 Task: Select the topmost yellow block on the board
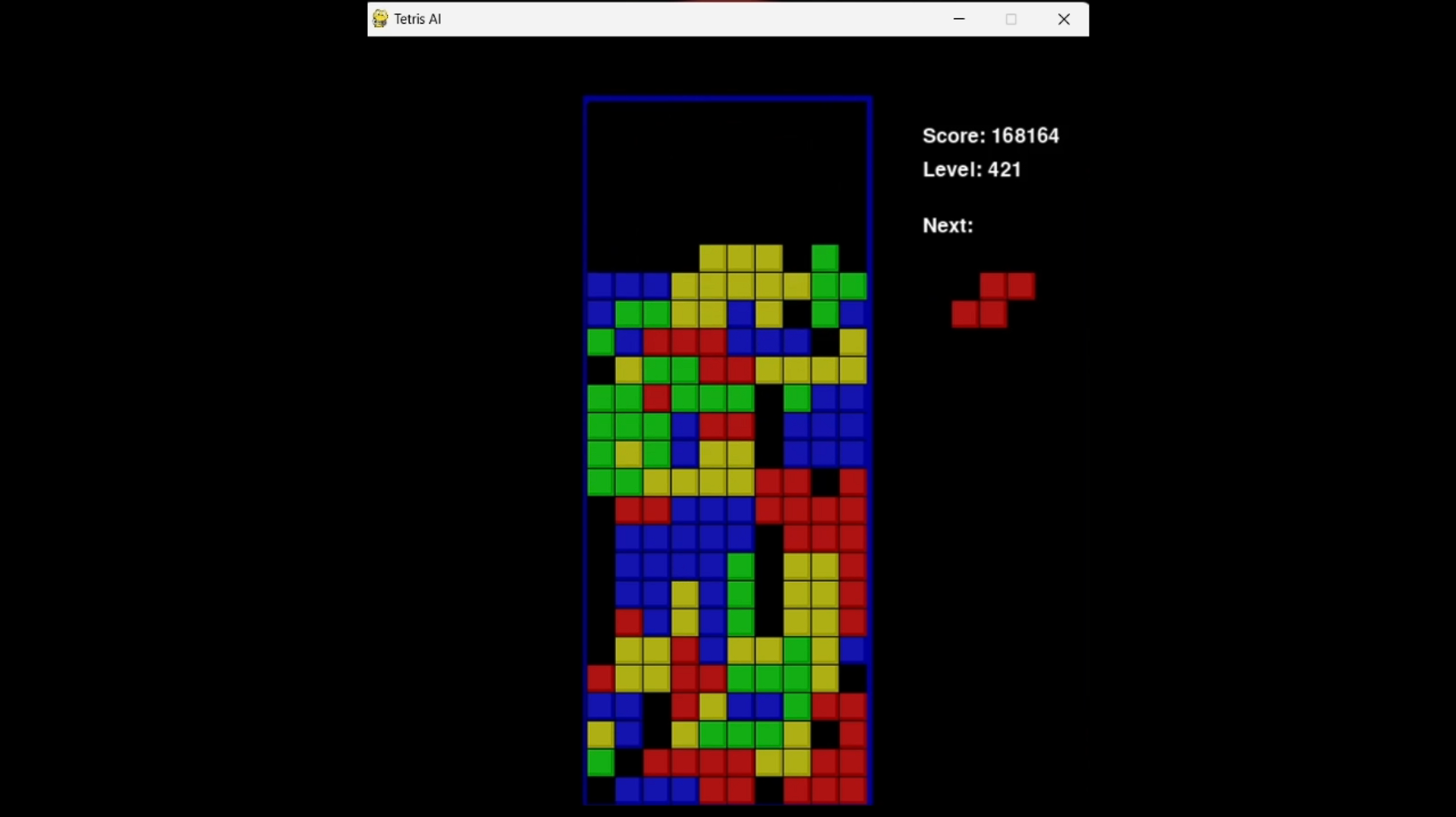(713, 258)
